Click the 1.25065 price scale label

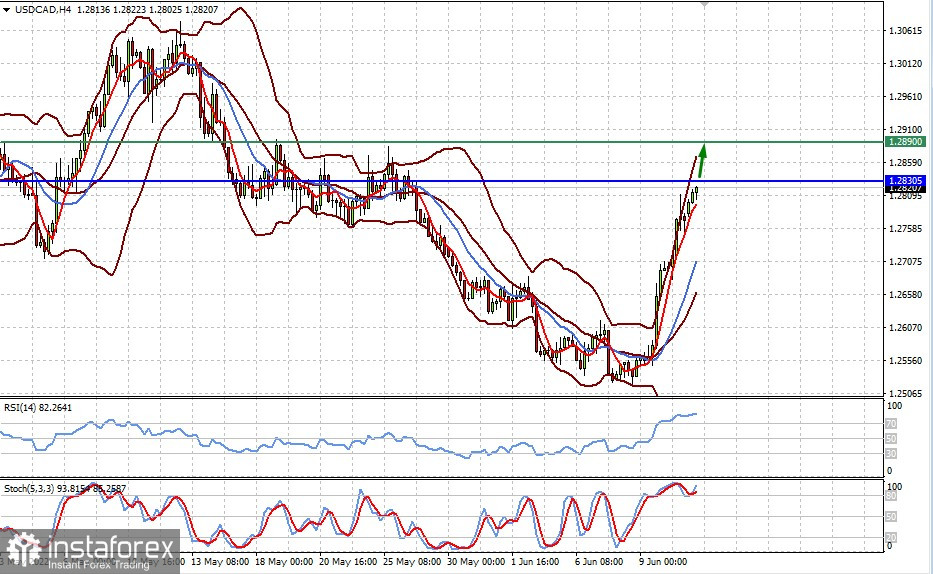[905, 393]
